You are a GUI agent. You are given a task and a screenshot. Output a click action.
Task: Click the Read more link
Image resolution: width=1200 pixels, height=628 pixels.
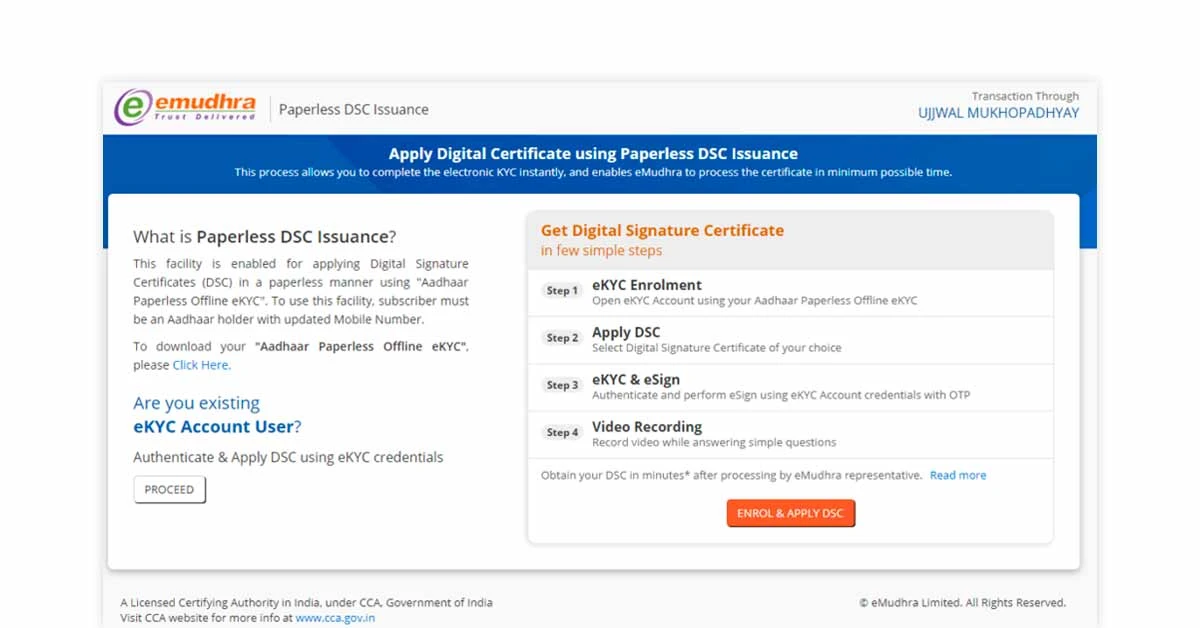(x=957, y=475)
